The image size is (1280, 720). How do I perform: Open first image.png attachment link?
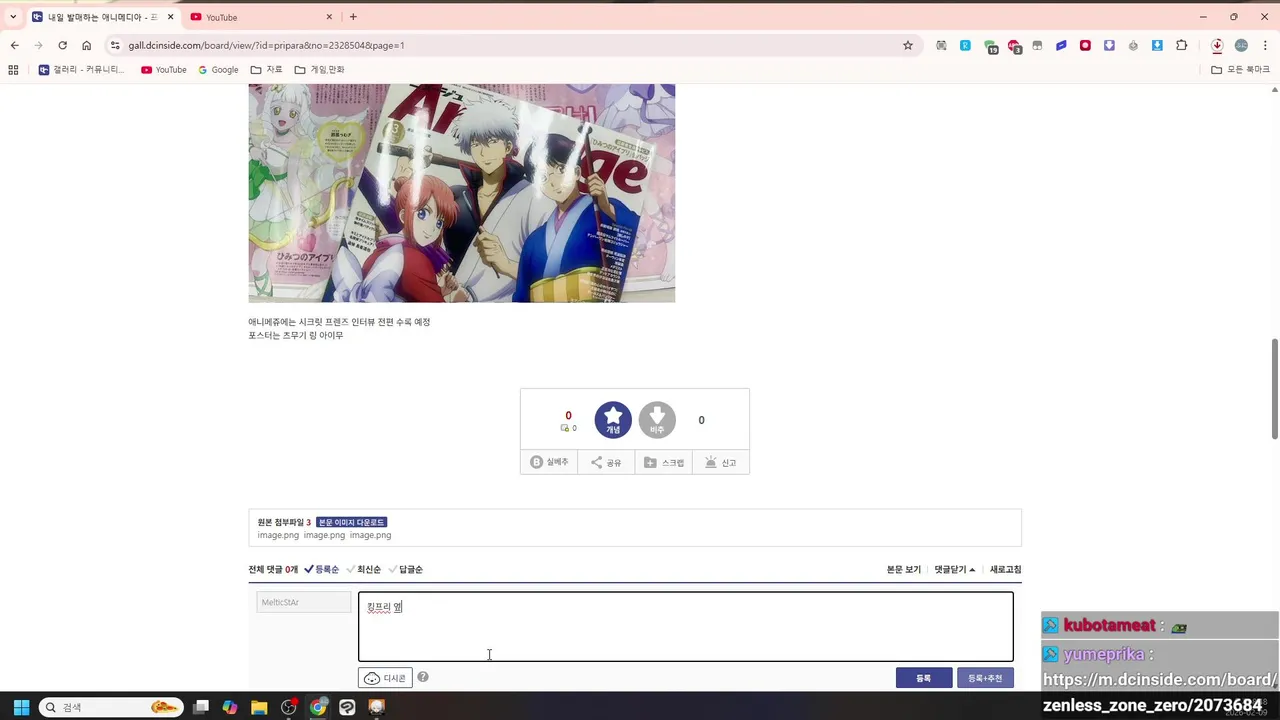coord(278,535)
